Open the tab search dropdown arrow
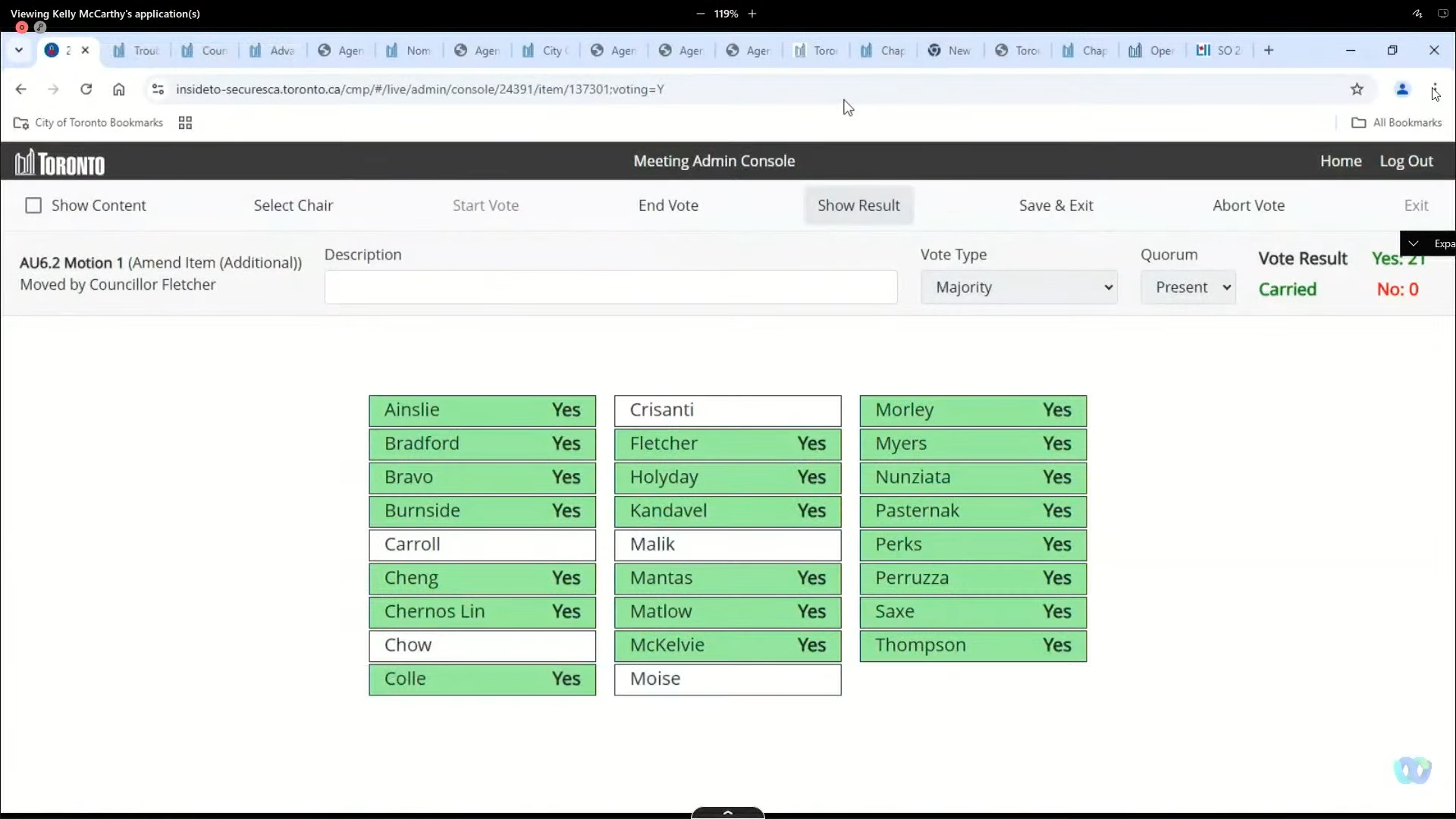Image resolution: width=1456 pixels, height=819 pixels. pyautogui.click(x=19, y=50)
